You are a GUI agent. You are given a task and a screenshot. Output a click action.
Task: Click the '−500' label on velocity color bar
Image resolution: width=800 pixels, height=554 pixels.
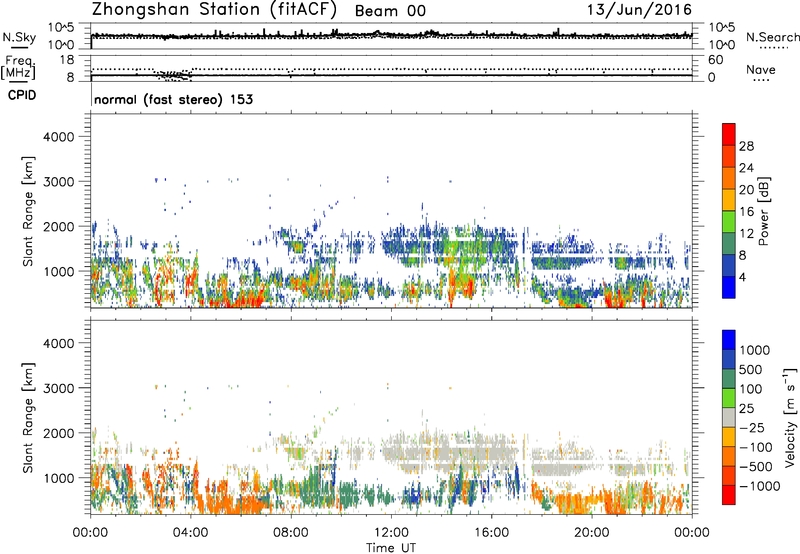point(756,467)
